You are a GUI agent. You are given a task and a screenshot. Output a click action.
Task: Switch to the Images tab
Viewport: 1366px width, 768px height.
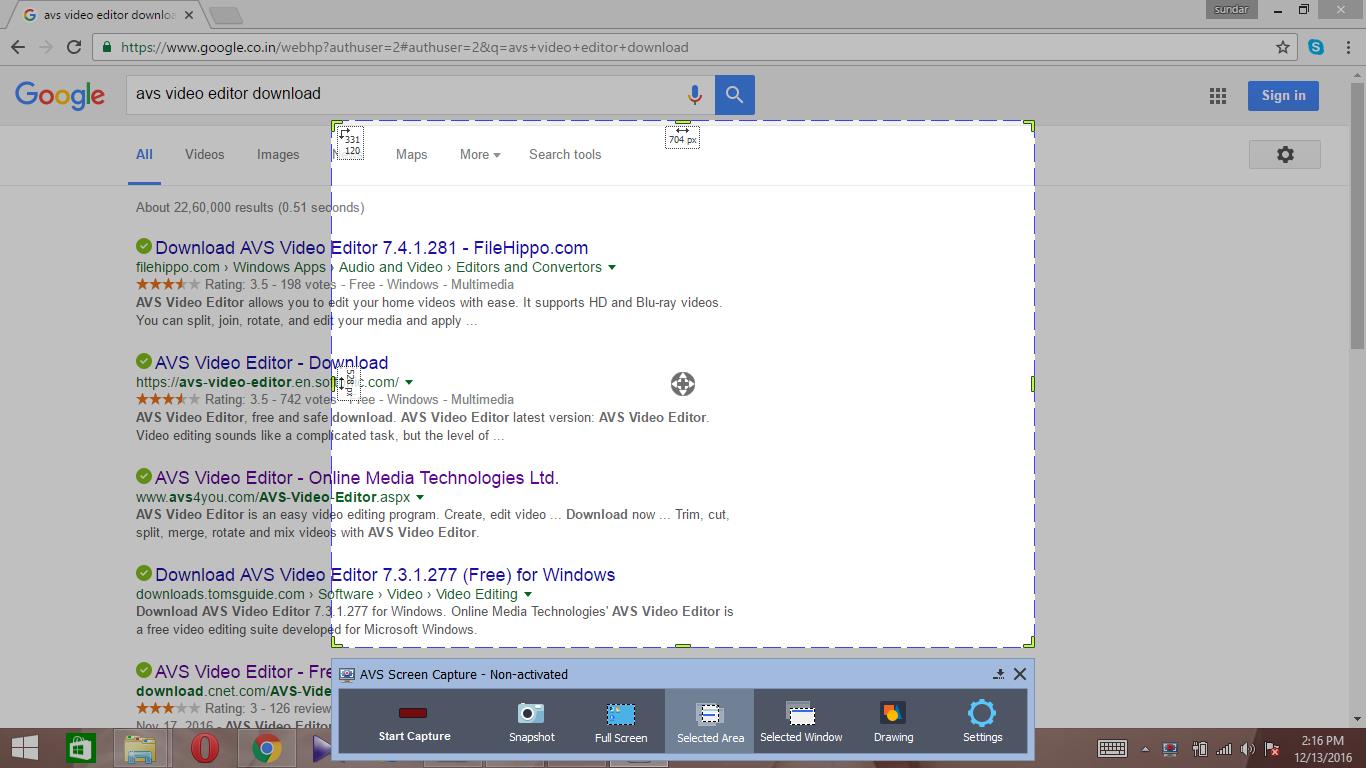point(278,155)
